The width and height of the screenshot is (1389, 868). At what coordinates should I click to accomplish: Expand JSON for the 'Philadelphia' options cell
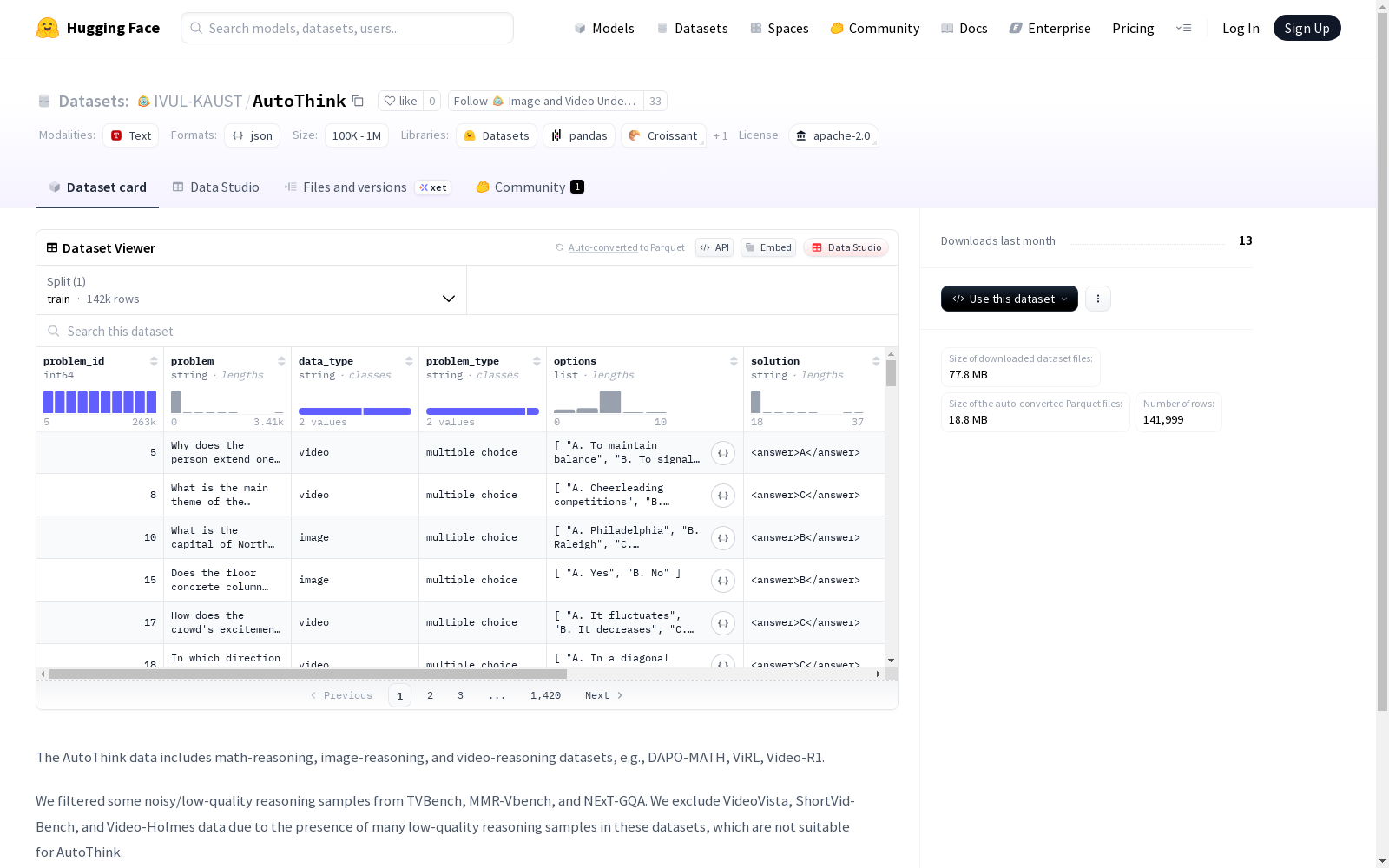[x=723, y=538]
